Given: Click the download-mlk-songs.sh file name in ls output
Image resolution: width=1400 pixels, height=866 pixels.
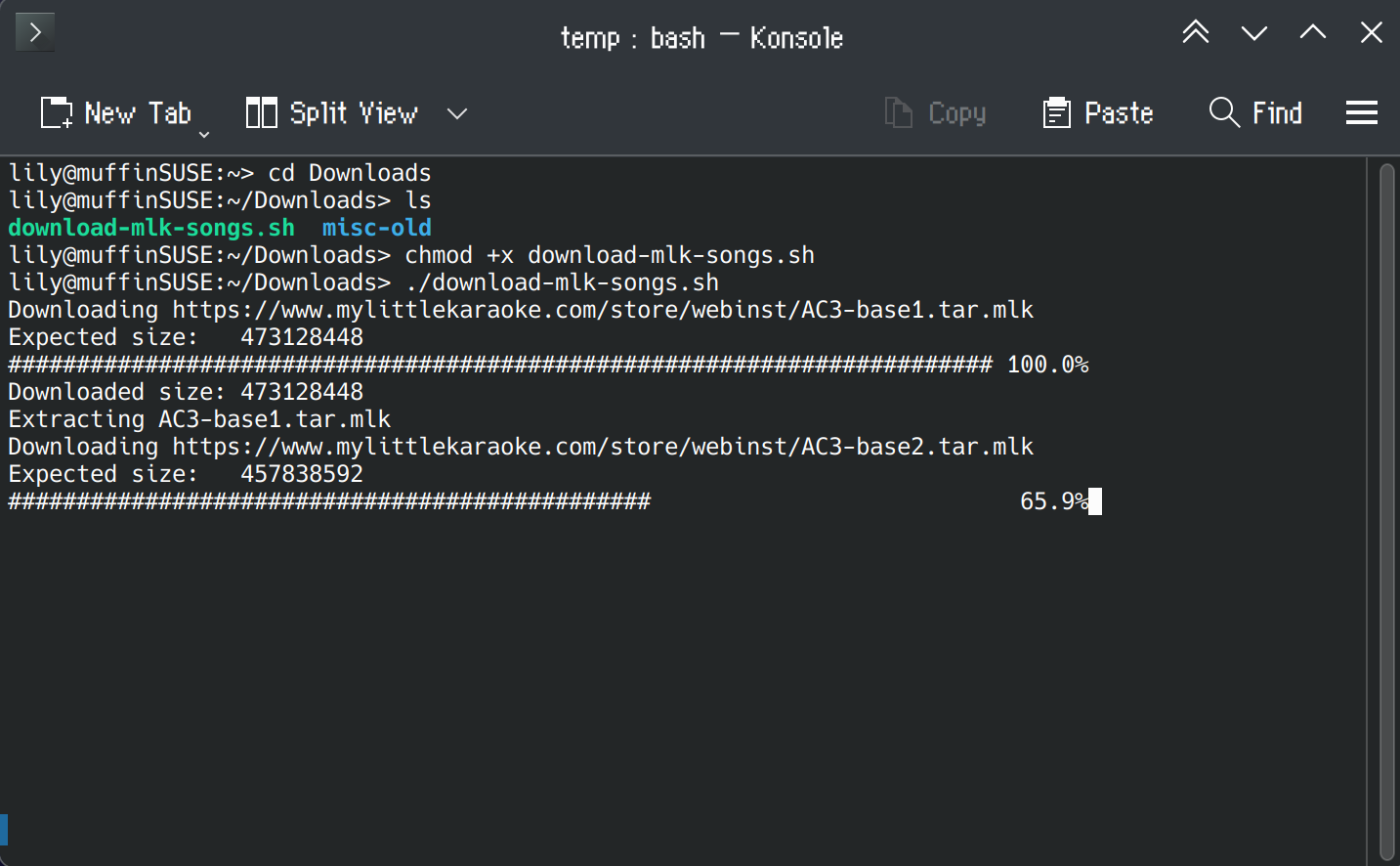Looking at the screenshot, I should point(151,228).
